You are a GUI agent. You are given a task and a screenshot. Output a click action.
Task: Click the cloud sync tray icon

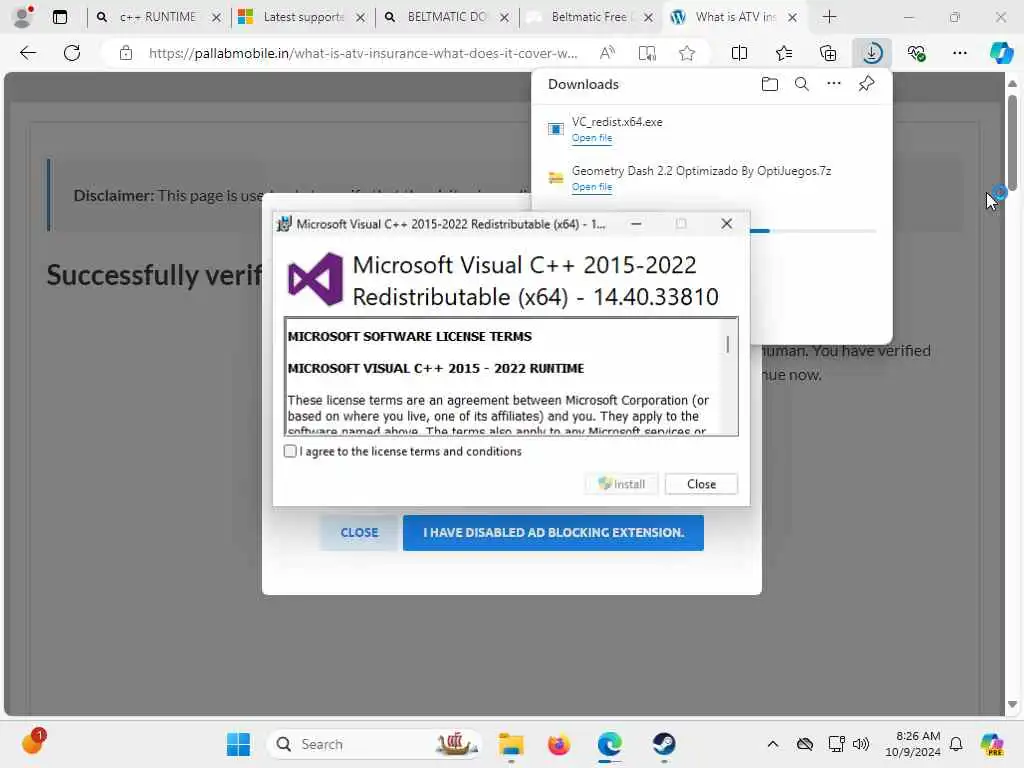click(x=805, y=744)
